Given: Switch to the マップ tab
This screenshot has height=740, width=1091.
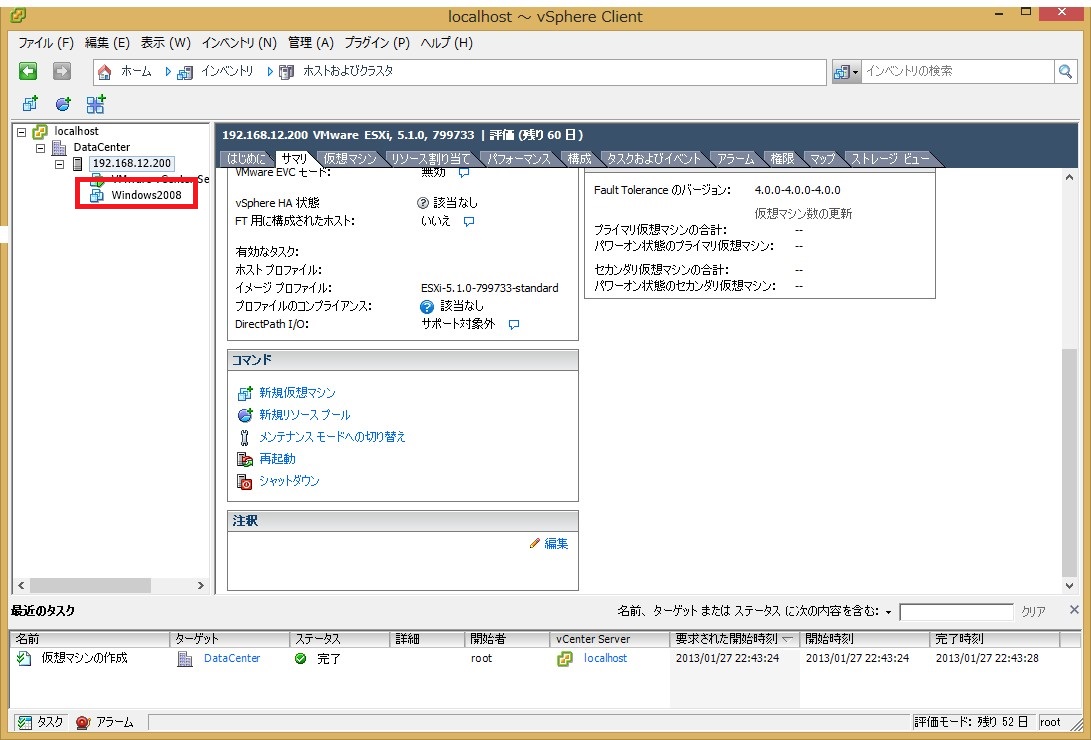Looking at the screenshot, I should pos(822,159).
